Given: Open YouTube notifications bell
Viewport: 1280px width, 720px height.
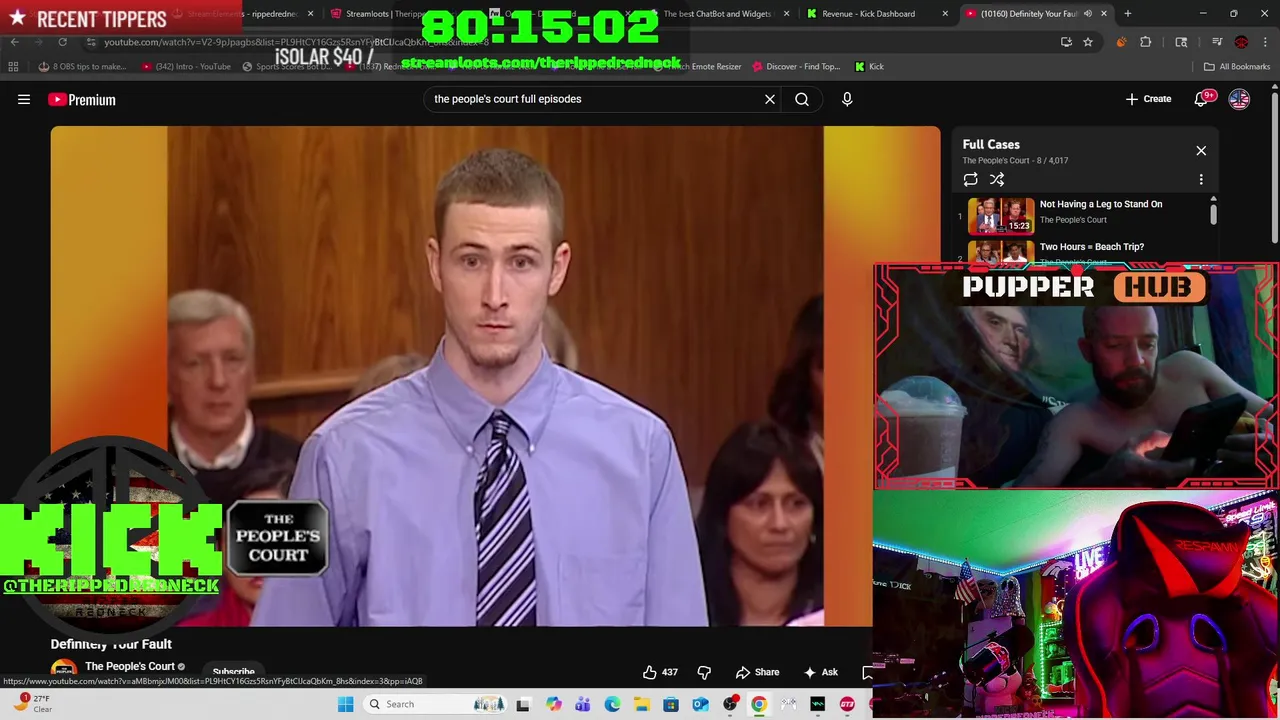Looking at the screenshot, I should click(1202, 99).
